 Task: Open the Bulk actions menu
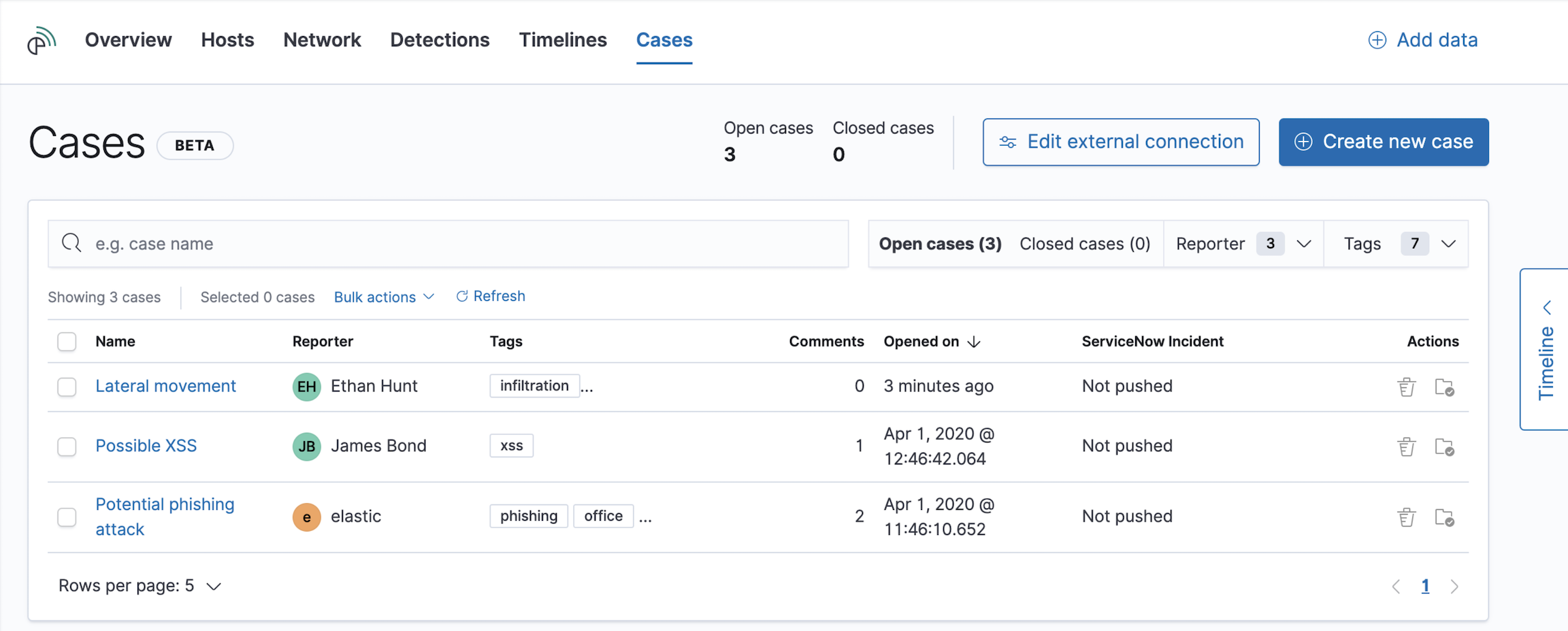pos(383,297)
